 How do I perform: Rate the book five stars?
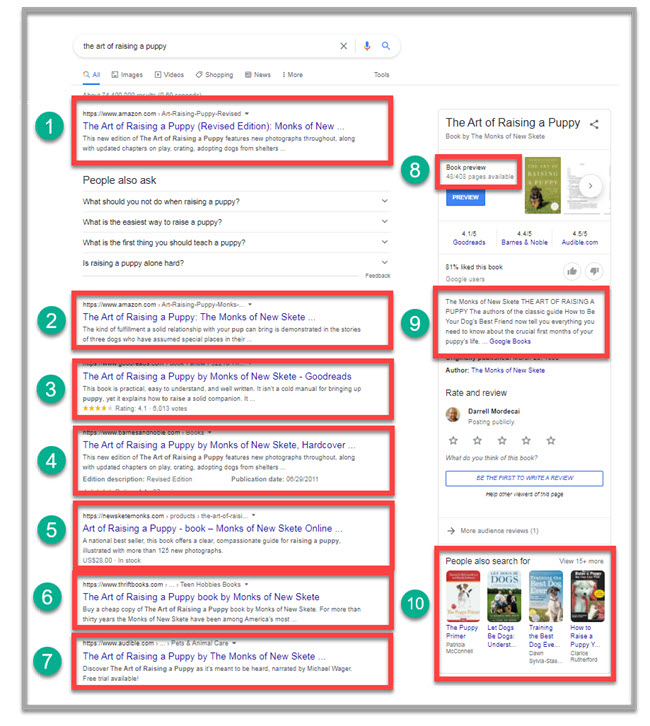click(550, 440)
